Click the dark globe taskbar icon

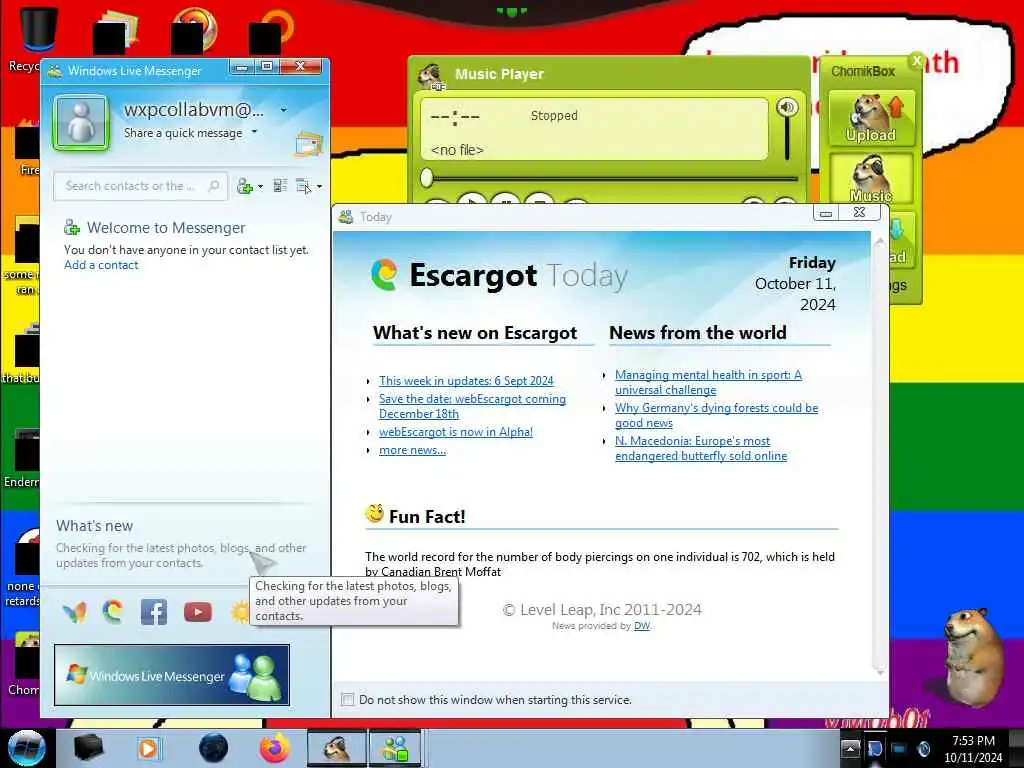(x=214, y=748)
